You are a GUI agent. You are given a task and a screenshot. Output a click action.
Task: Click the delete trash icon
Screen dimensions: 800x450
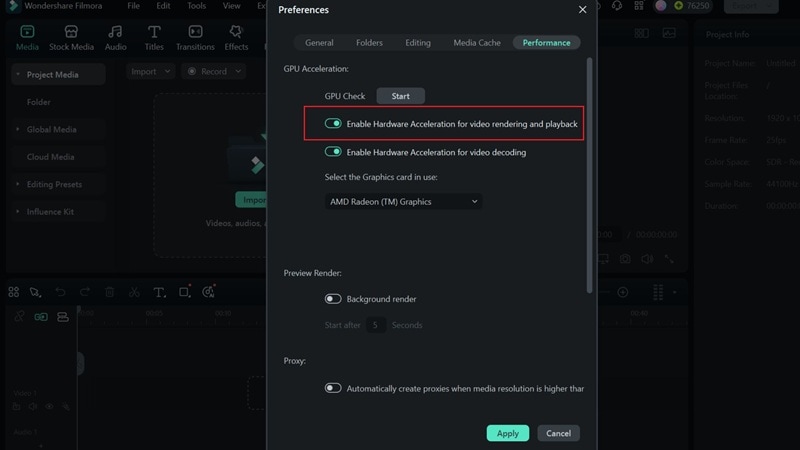click(109, 292)
